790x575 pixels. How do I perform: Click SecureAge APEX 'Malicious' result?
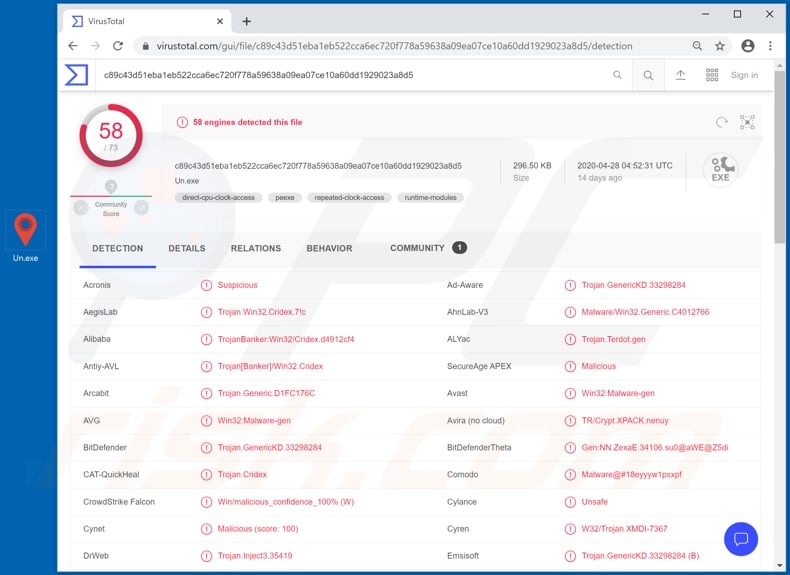599,366
